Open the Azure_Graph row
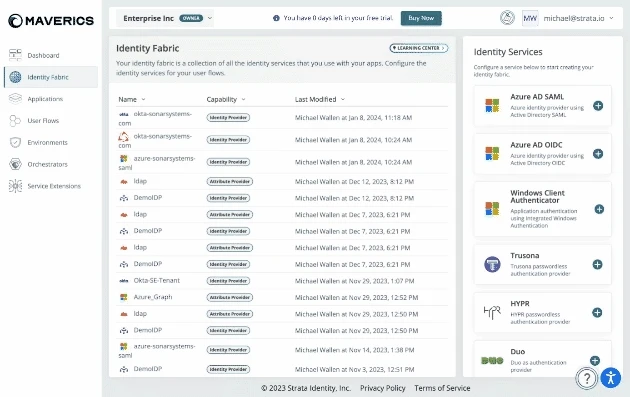 [x=282, y=297]
